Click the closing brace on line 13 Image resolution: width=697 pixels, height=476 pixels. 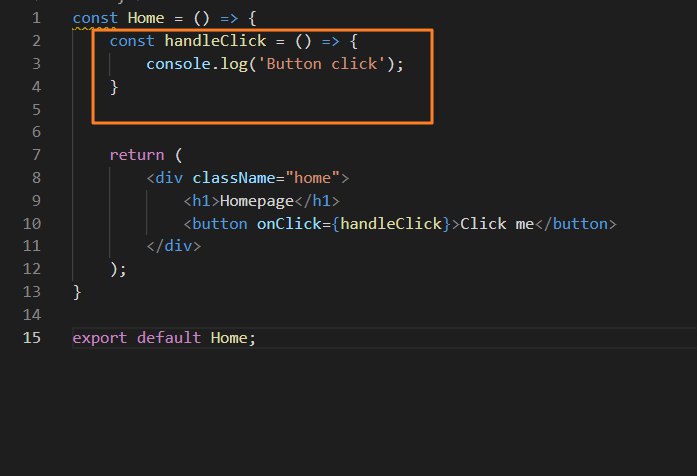[x=77, y=292]
